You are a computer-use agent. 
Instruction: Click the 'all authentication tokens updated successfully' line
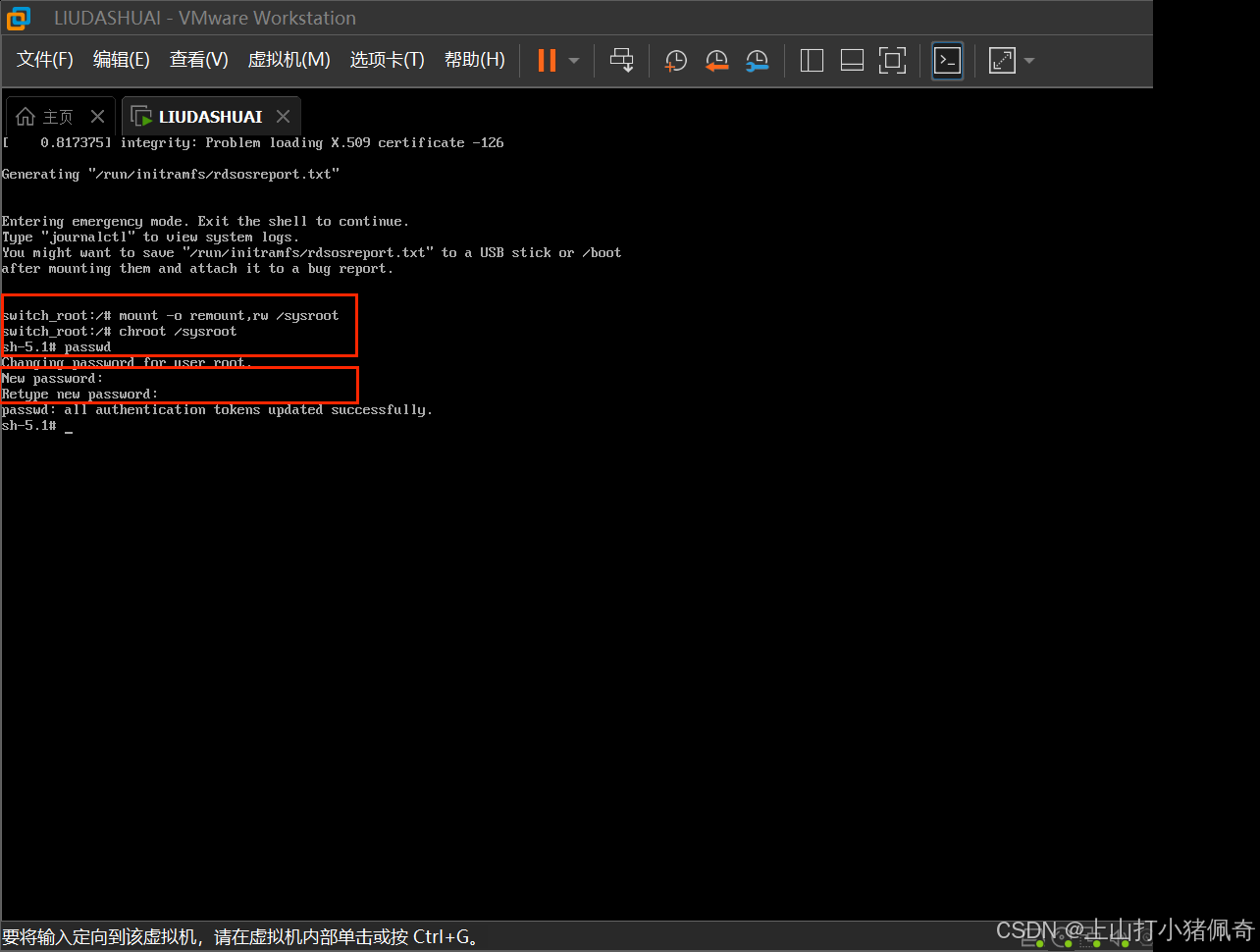(x=217, y=410)
